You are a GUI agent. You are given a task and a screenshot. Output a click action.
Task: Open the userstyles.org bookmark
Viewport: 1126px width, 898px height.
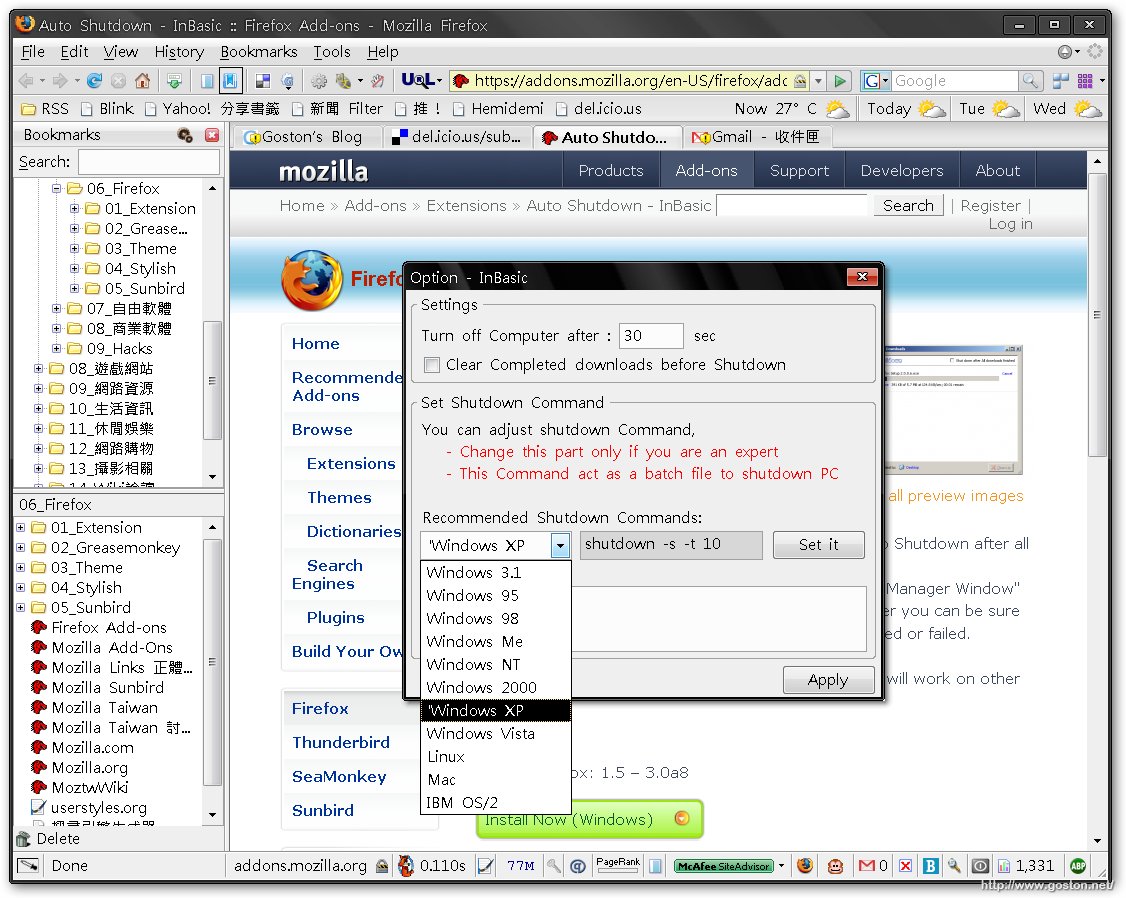point(89,808)
